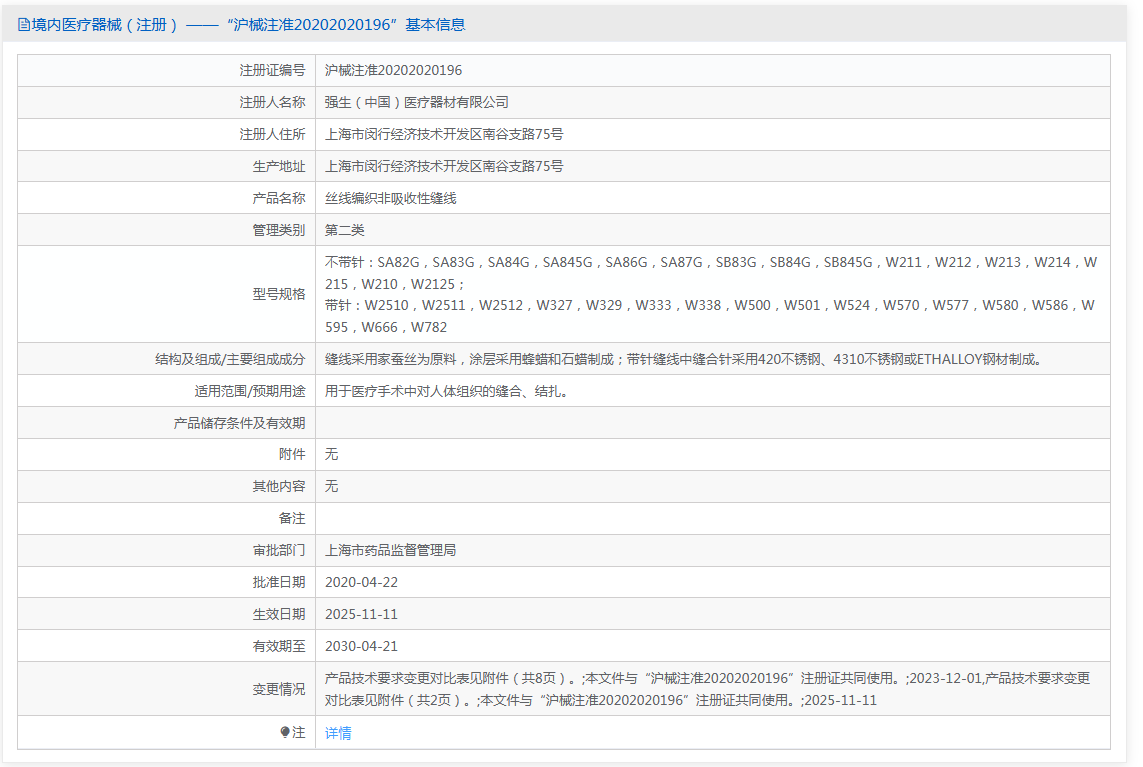Image resolution: width=1143 pixels, height=767 pixels.
Task: Click the document icon beside 境内医疗器械 title
Action: 23,25
